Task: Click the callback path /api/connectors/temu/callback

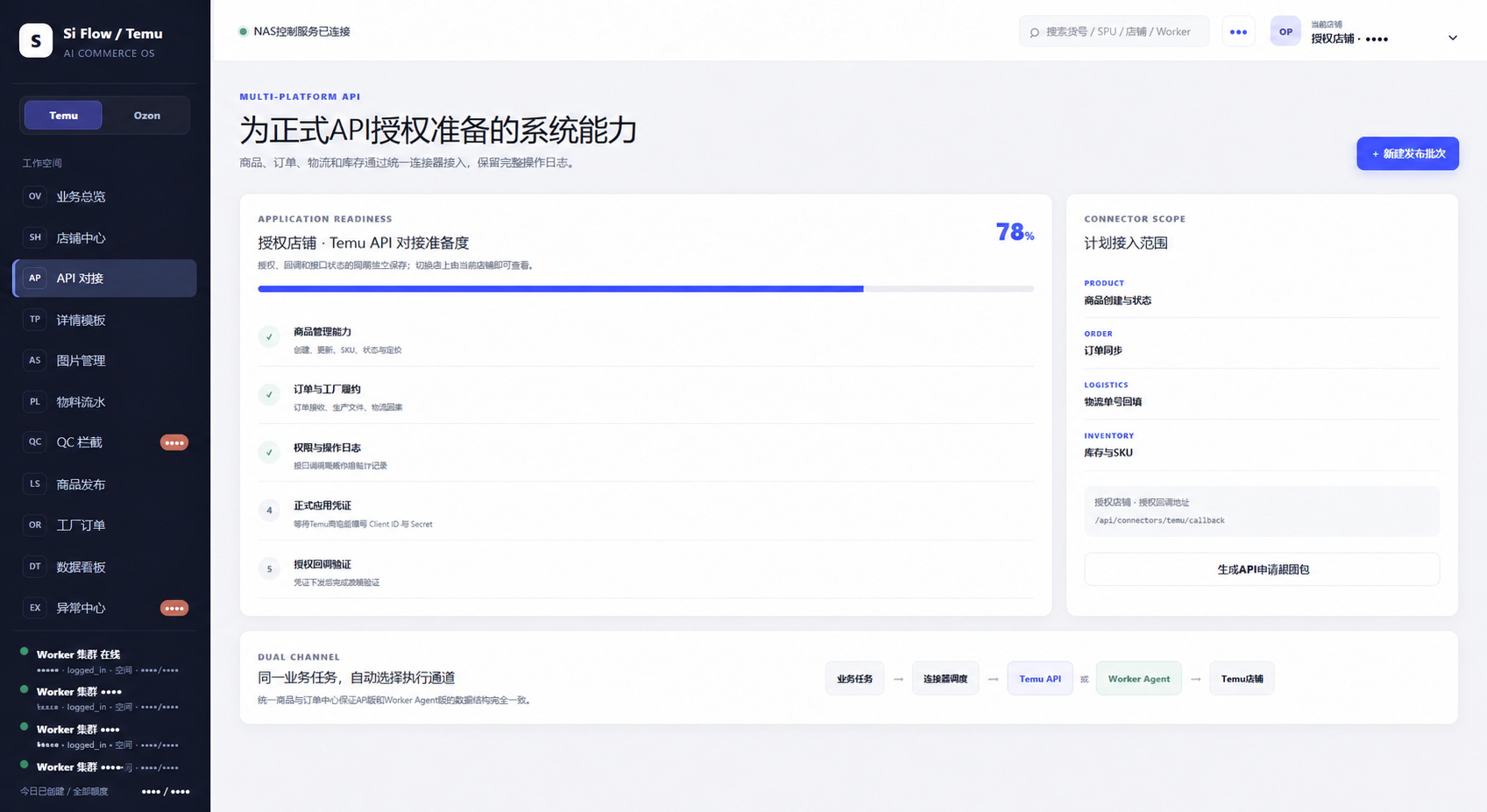Action: pos(1159,520)
